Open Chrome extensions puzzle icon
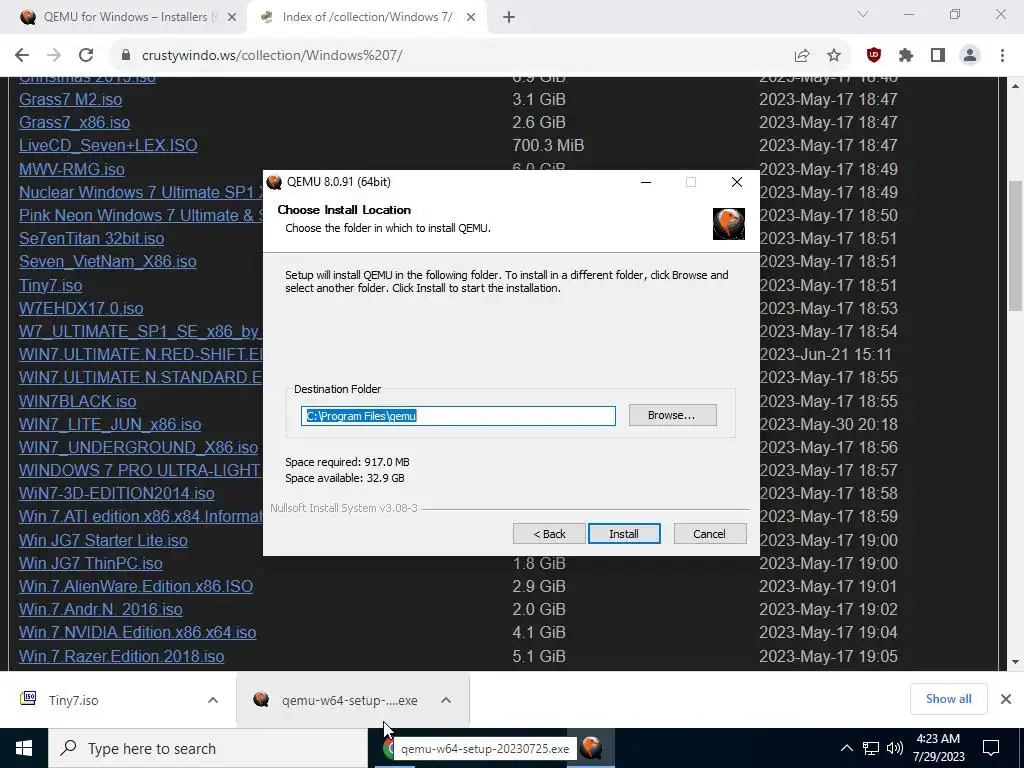Viewport: 1024px width, 768px height. click(906, 56)
